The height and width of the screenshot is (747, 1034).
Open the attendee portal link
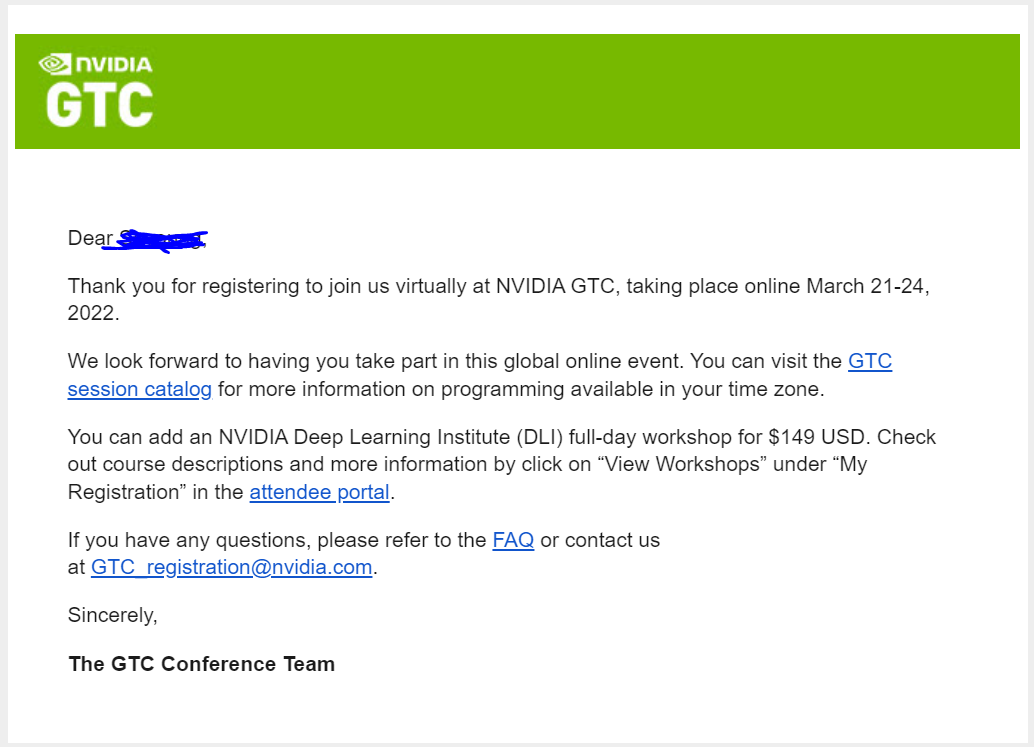[319, 492]
